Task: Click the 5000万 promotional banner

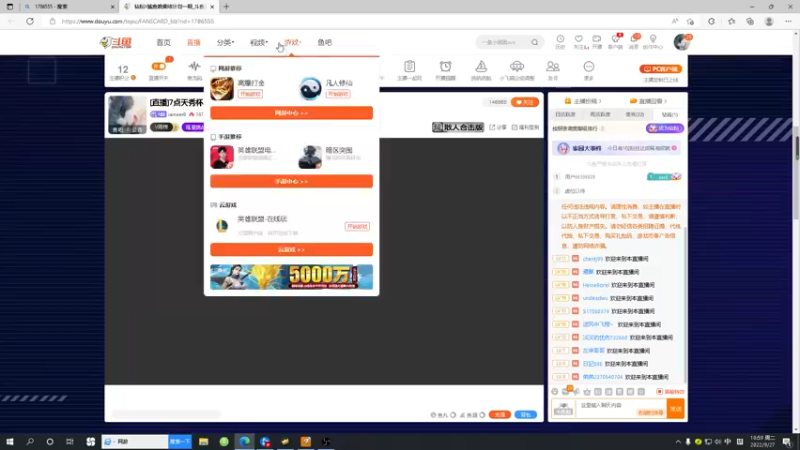Action: pos(291,277)
